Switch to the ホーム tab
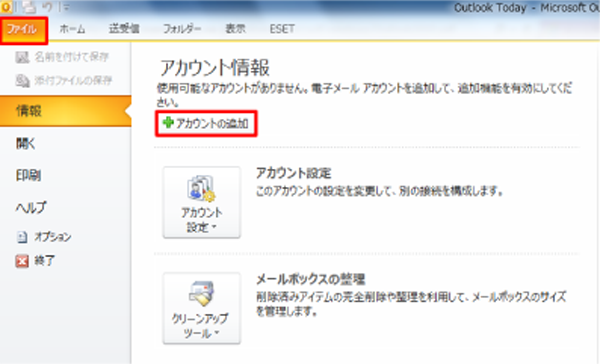Image resolution: width=600 pixels, height=364 pixels. (x=72, y=29)
